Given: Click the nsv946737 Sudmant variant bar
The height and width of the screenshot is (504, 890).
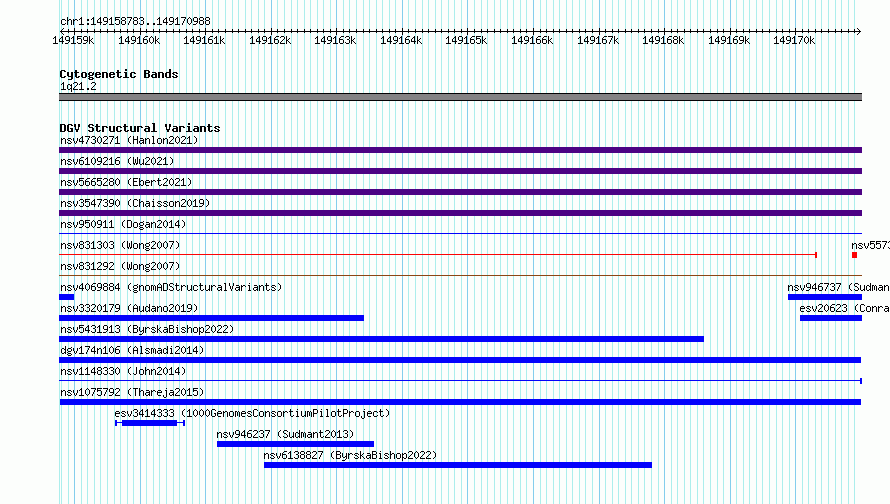Looking at the screenshot, I should click(x=825, y=297).
